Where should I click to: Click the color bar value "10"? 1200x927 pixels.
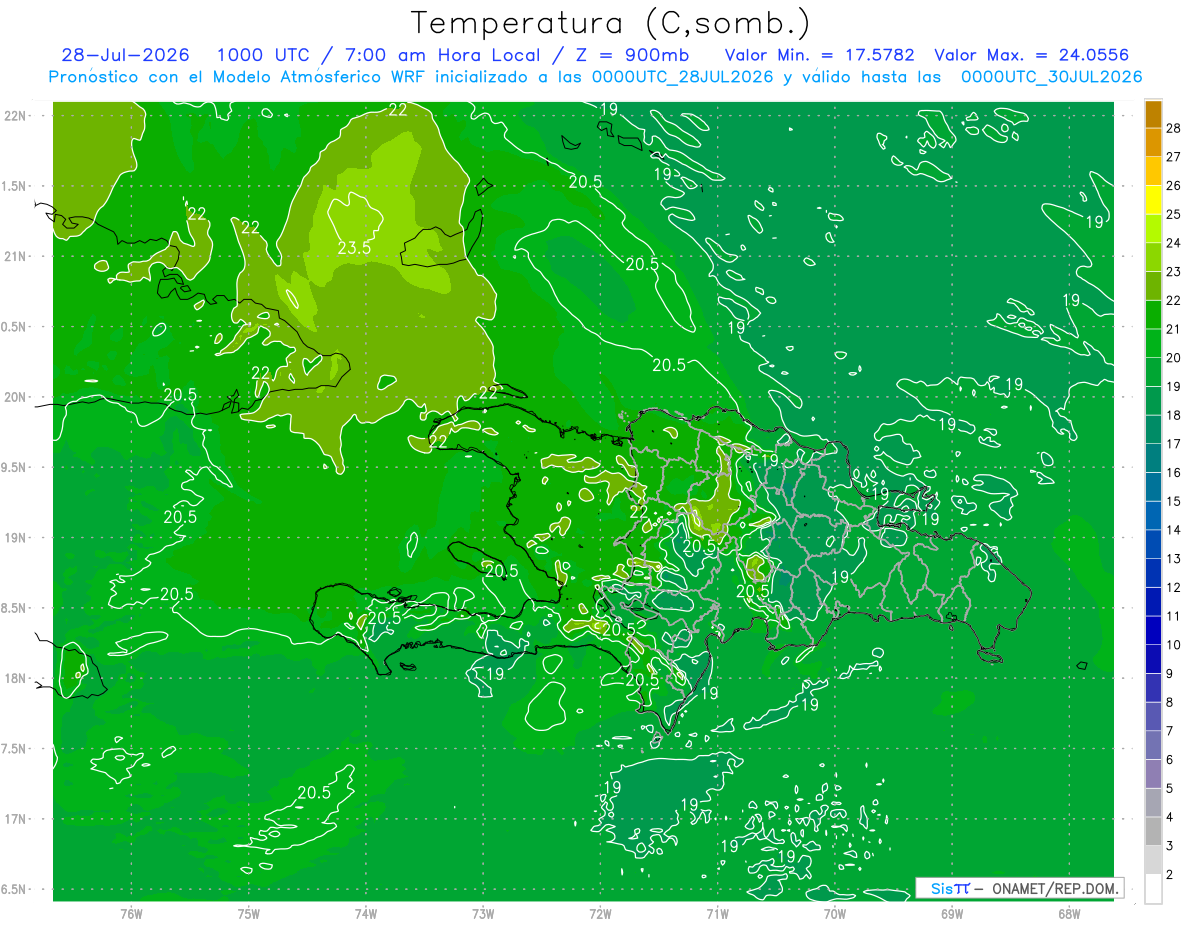1174,645
